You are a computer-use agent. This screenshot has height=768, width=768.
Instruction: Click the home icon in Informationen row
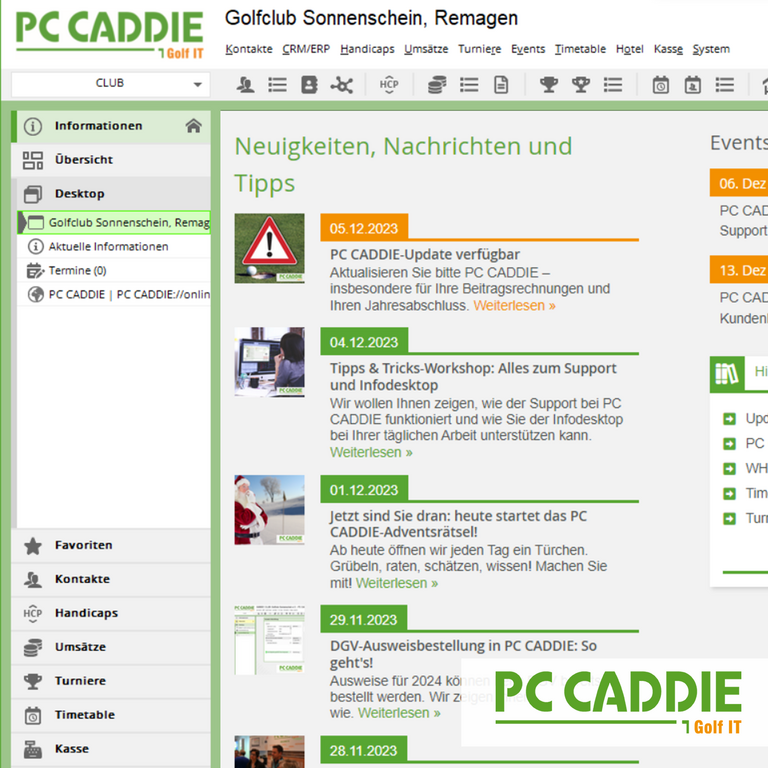click(x=193, y=126)
